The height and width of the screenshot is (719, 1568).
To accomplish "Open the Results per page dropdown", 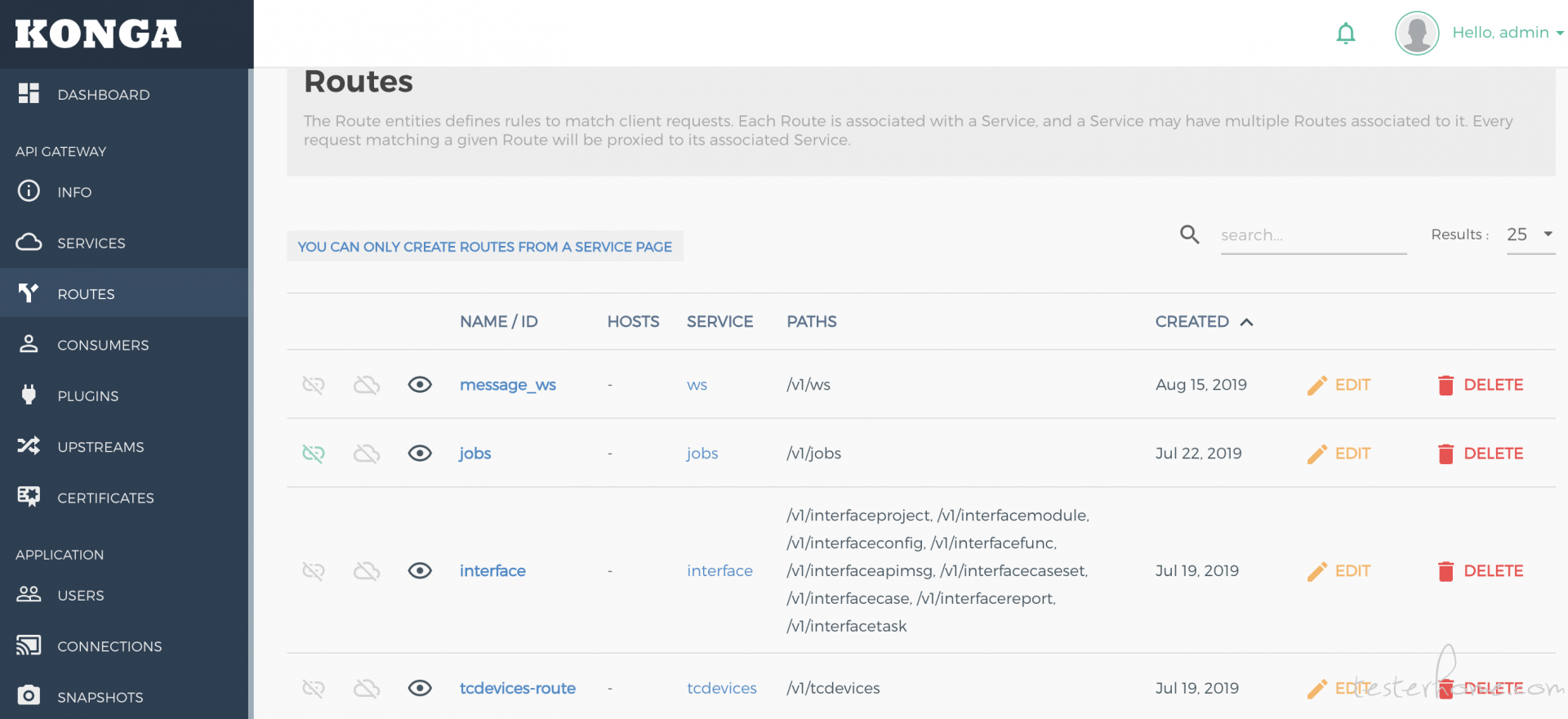I will 1530,234.
